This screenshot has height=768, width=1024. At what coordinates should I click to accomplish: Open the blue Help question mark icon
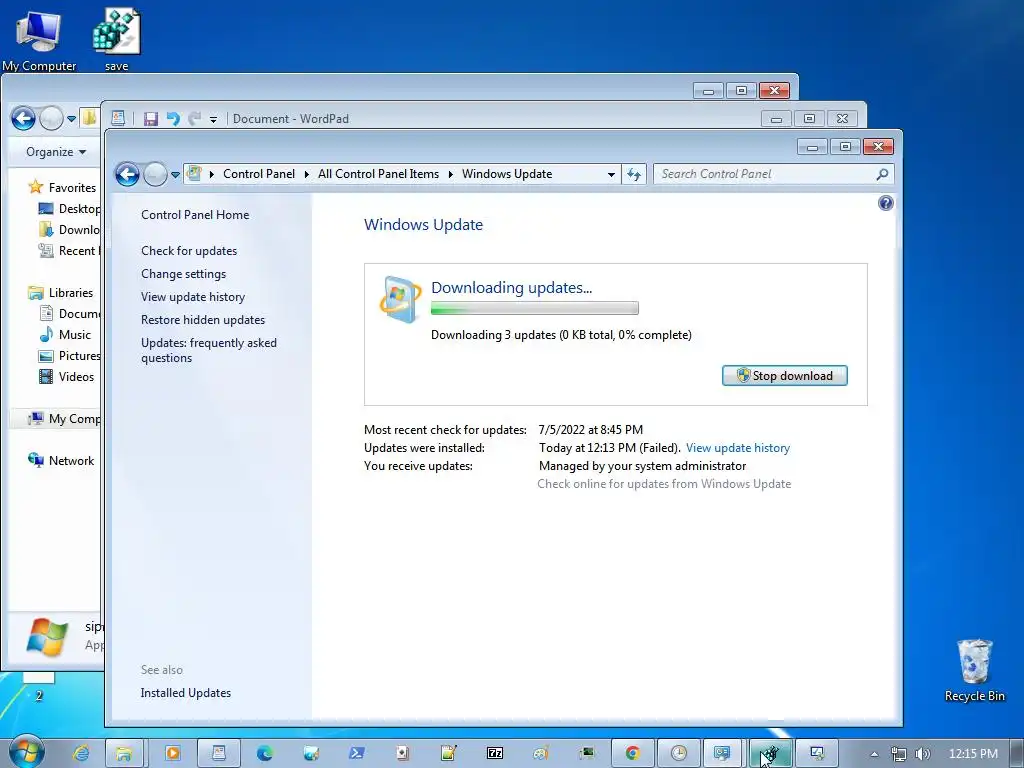[886, 203]
